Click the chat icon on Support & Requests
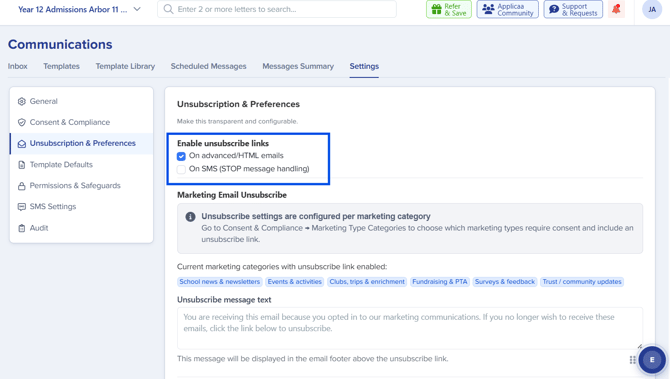This screenshot has width=670, height=379. coord(554,9)
